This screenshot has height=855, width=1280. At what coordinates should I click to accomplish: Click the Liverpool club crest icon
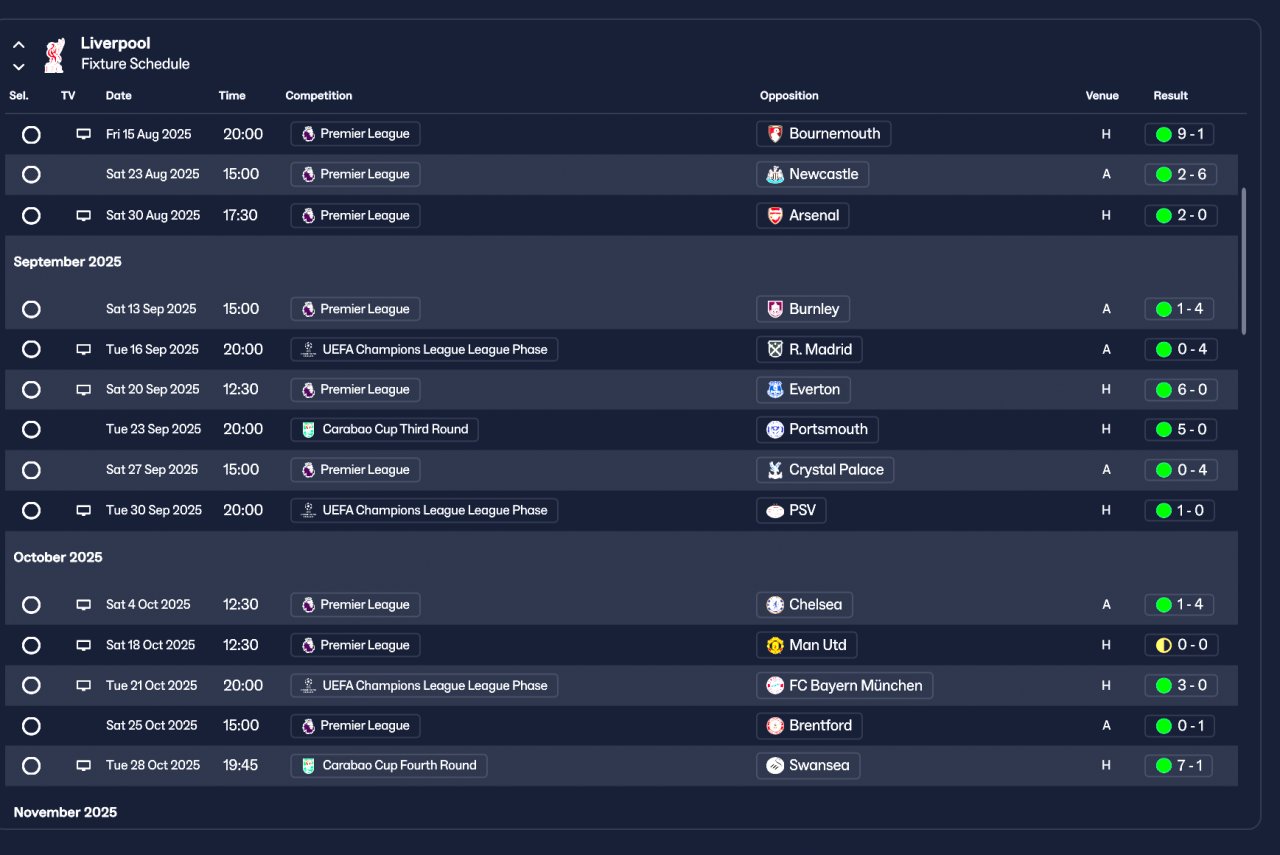[54, 55]
